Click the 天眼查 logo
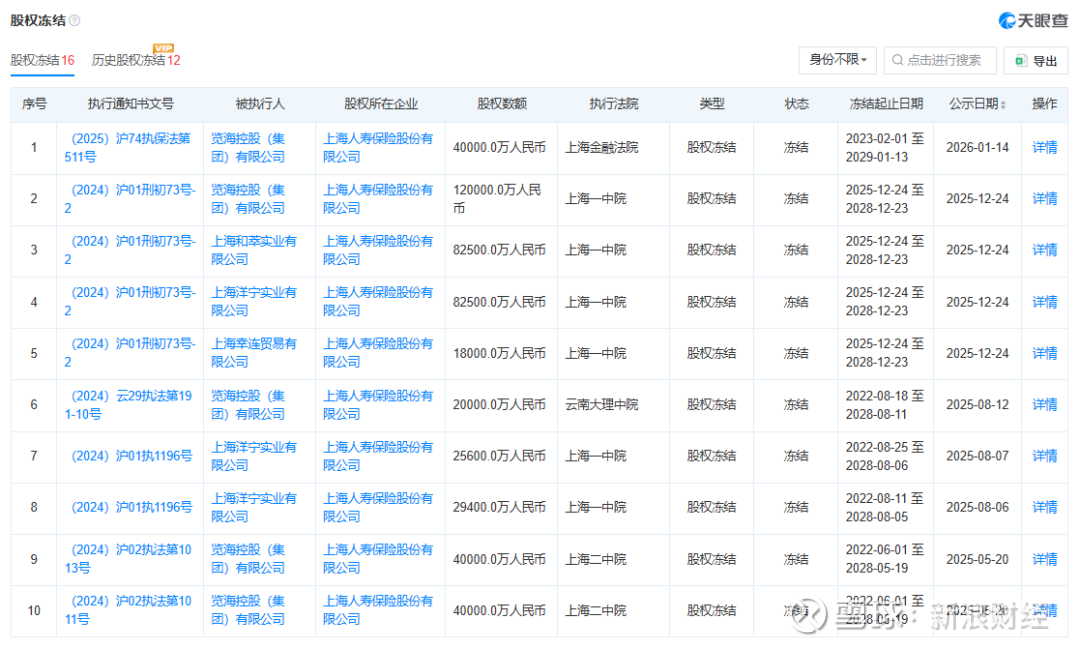Screen dimensions: 1080x649 [1033, 21]
